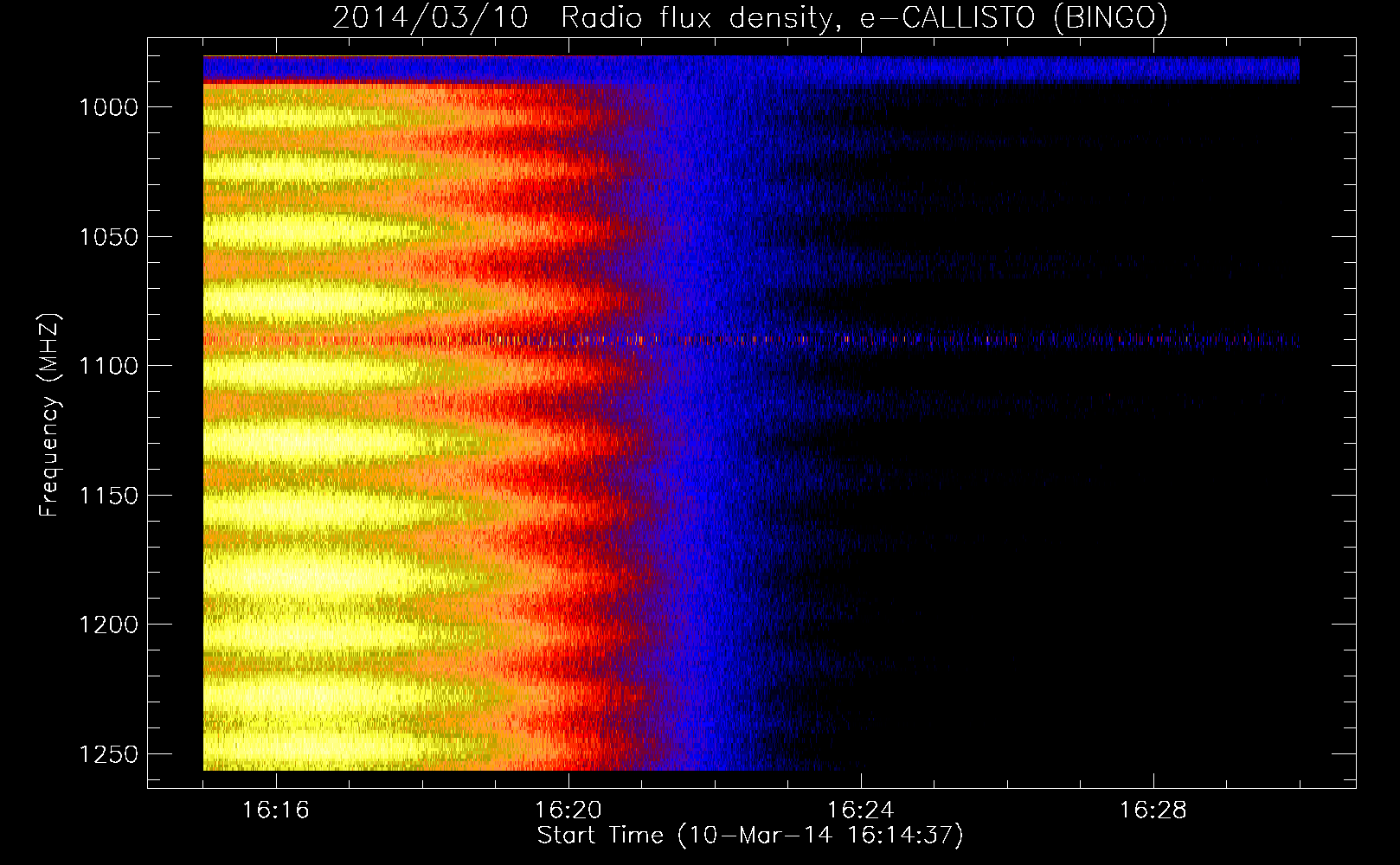The image size is (1400, 865).
Task: Click the 'e-CALLISTO (BINGO)' title text
Action: pyautogui.click(x=1013, y=18)
